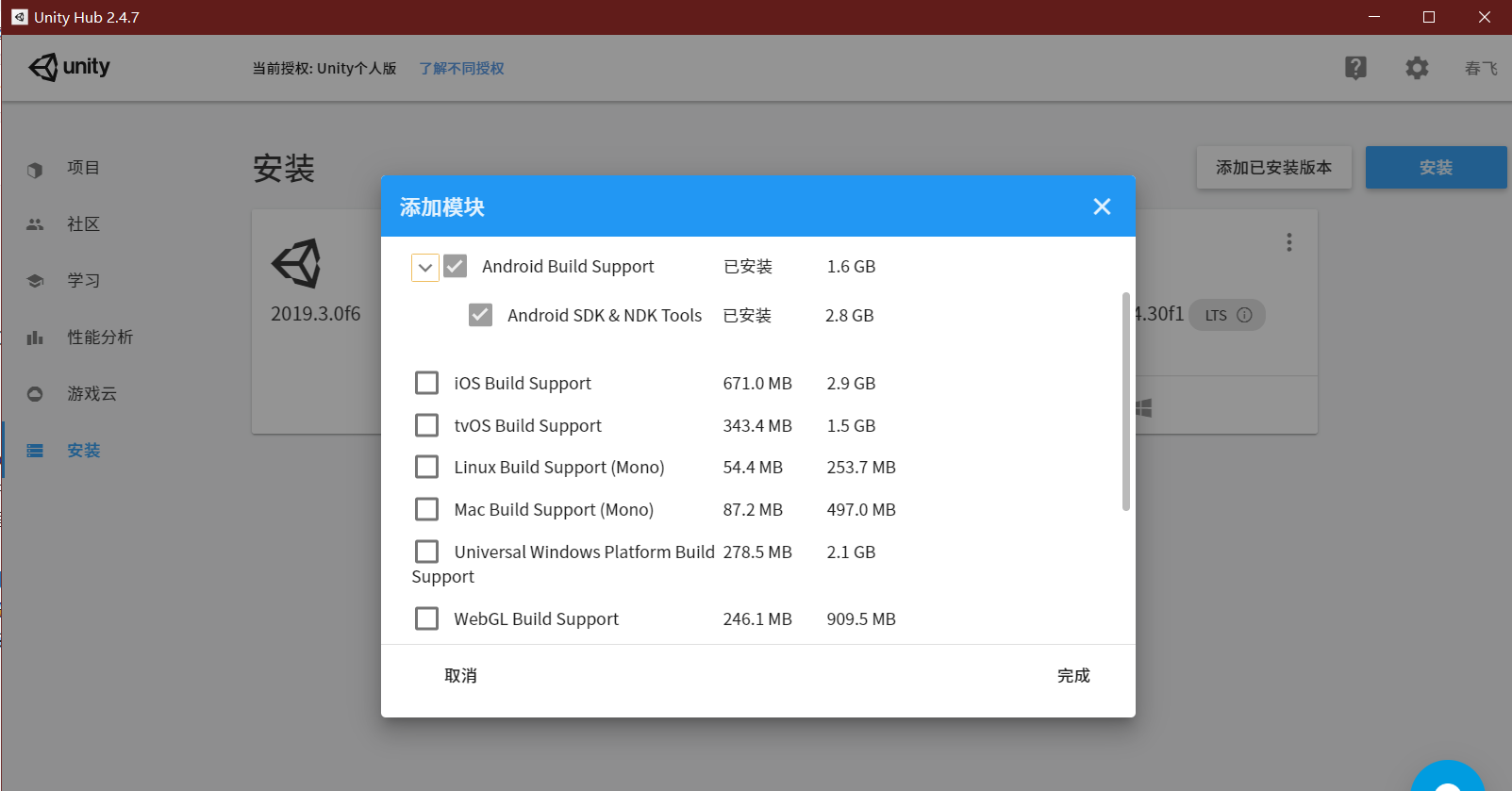Click the 909.5 MB install size value
This screenshot has height=791, width=1512.
[x=861, y=619]
